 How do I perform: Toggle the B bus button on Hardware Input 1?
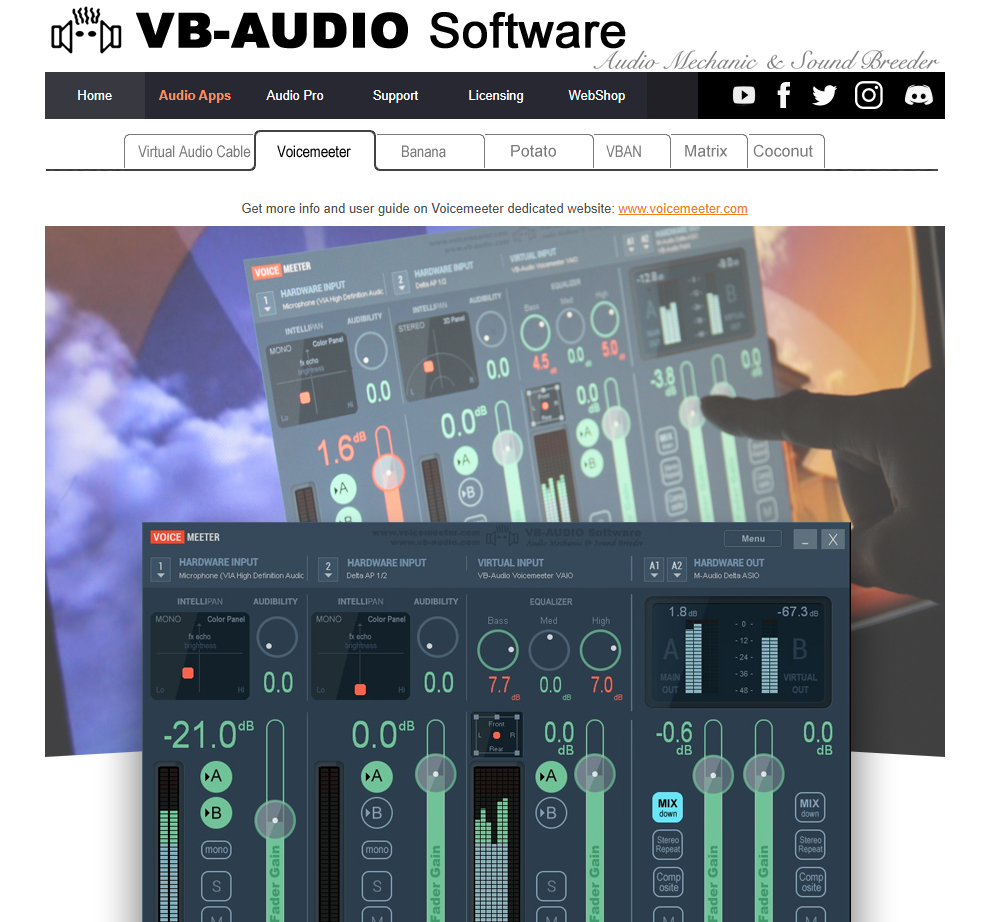tap(216, 813)
